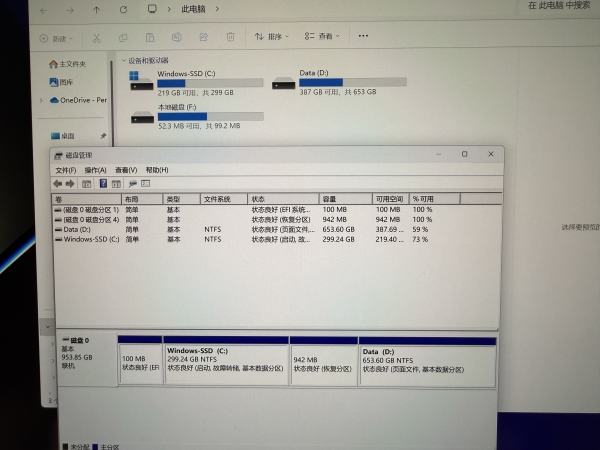The height and width of the screenshot is (450, 600).
Task: Open the 查看(V) menu in Disk Management
Action: [x=126, y=170]
